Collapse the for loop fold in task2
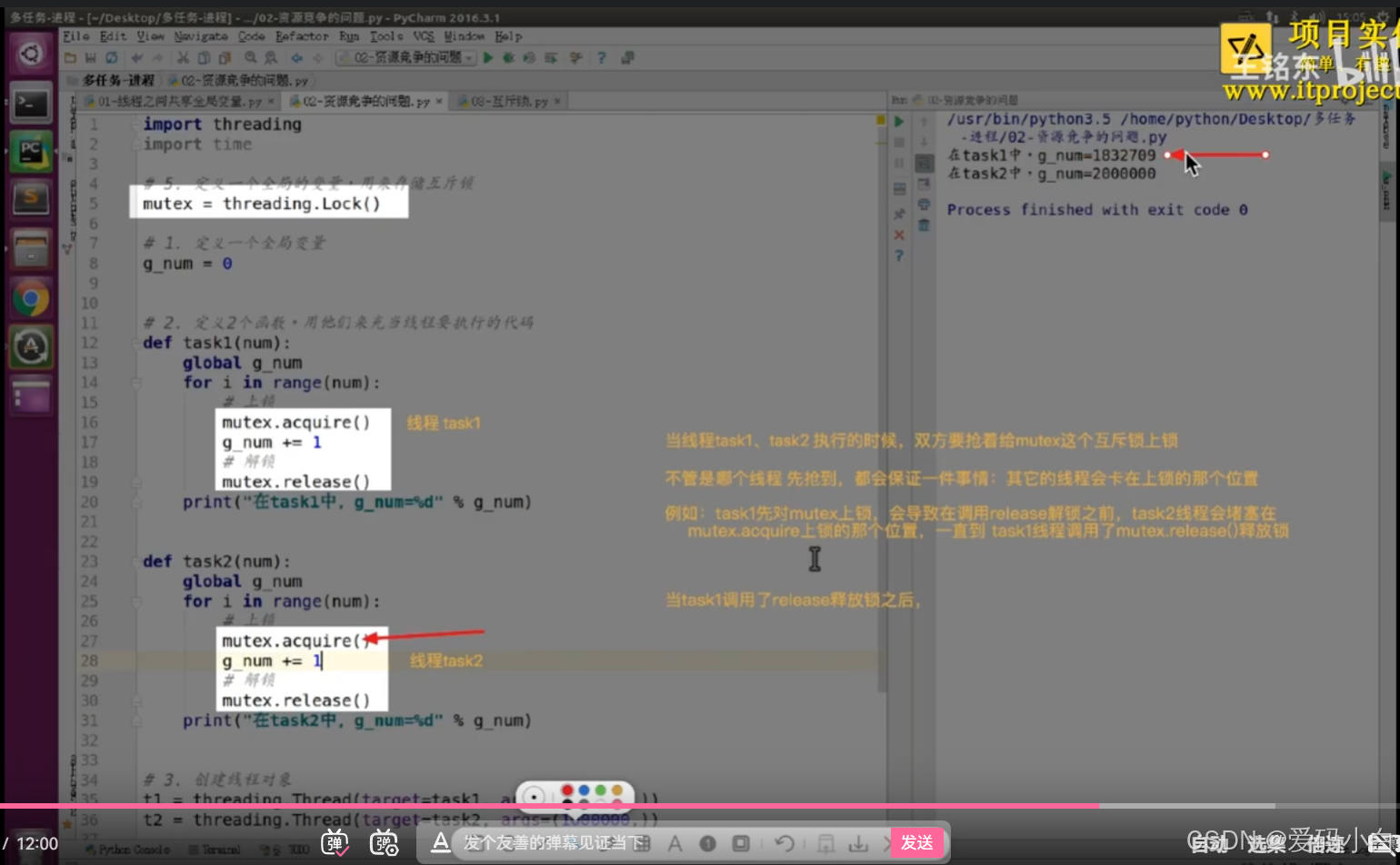 [x=136, y=602]
